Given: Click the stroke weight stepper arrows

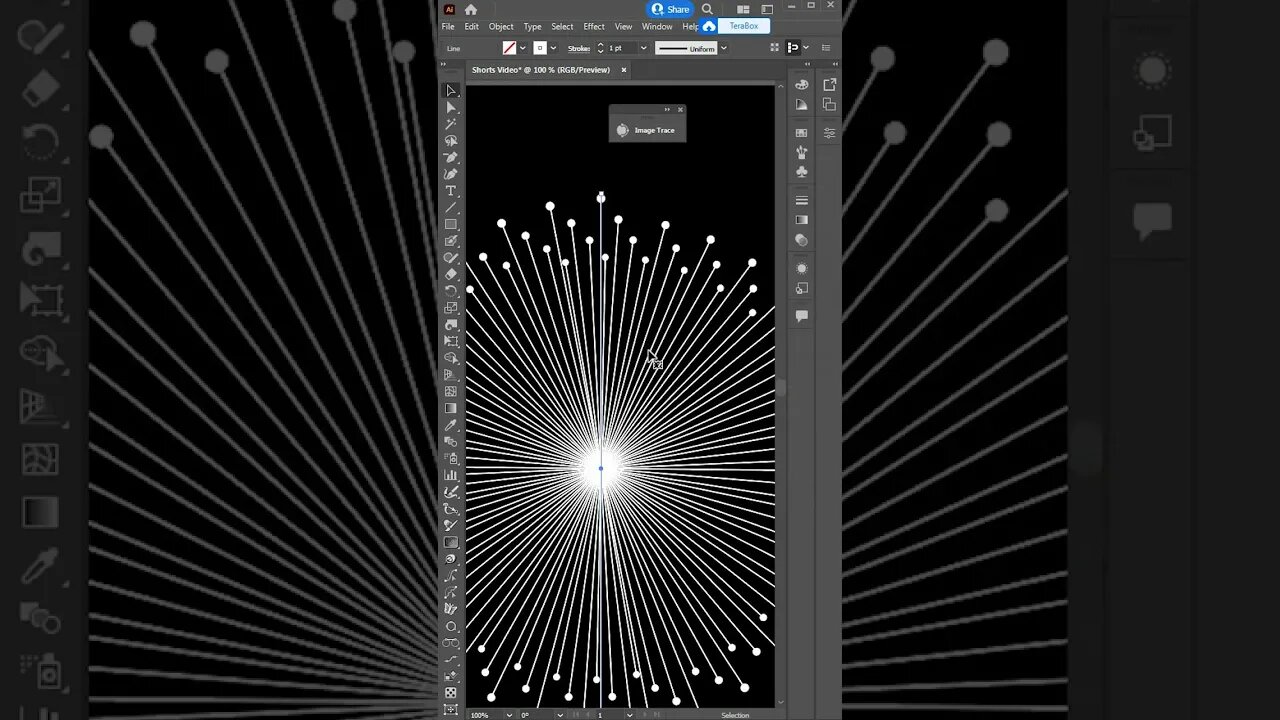Looking at the screenshot, I should click(600, 48).
